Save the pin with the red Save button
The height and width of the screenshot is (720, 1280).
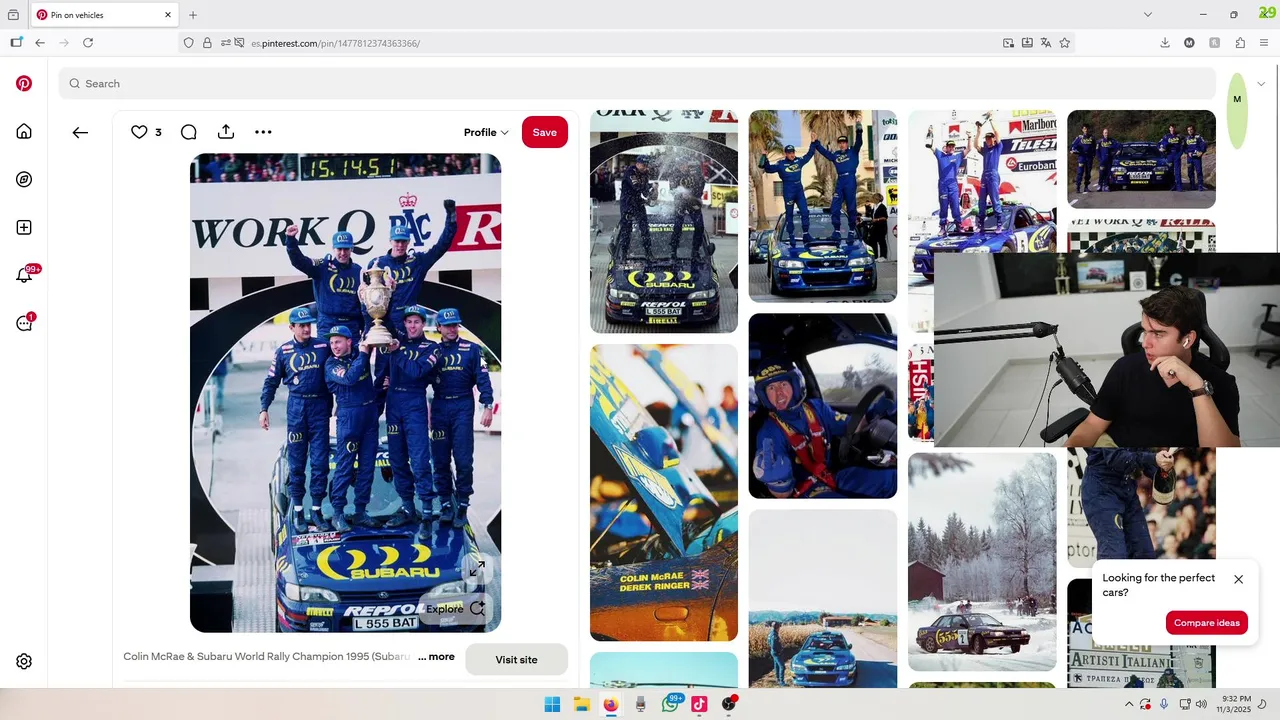(x=545, y=132)
